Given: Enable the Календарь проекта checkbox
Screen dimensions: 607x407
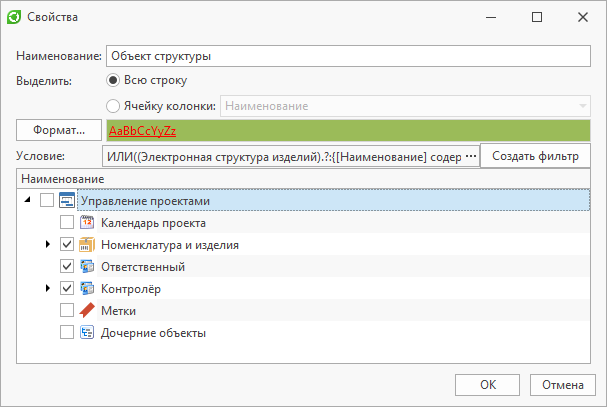Looking at the screenshot, I should [67, 223].
